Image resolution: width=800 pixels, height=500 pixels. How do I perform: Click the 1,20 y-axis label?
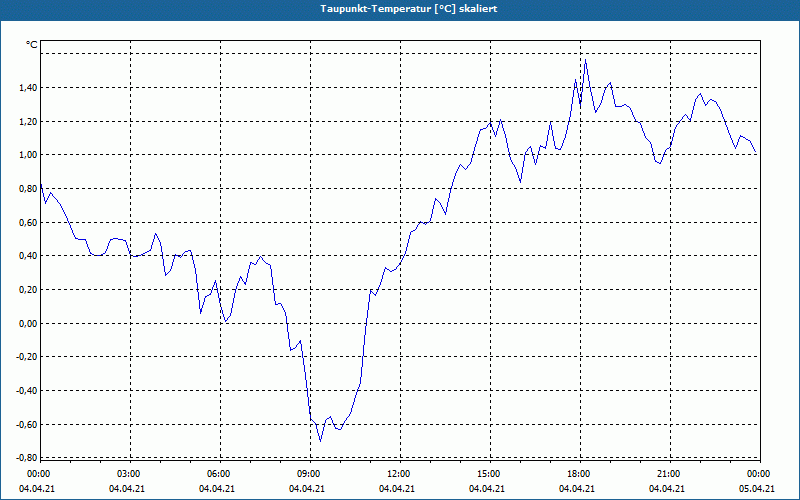pos(29,121)
